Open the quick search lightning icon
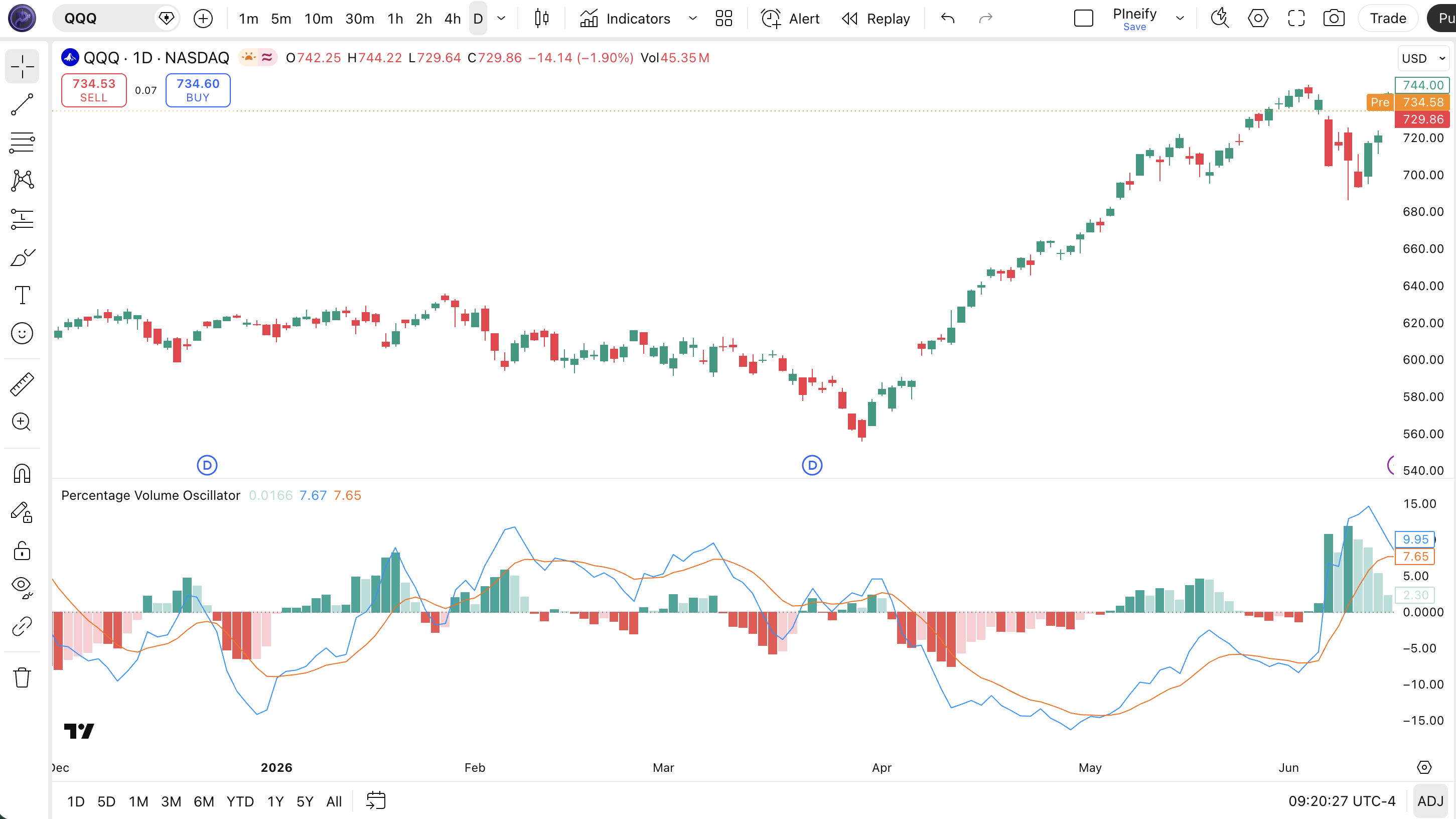The height and width of the screenshot is (819, 1456). click(1220, 19)
